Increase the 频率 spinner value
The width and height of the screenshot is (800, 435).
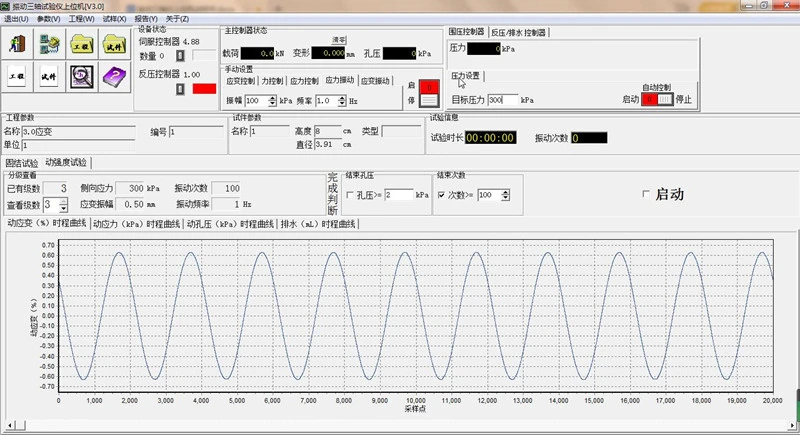pos(342,98)
